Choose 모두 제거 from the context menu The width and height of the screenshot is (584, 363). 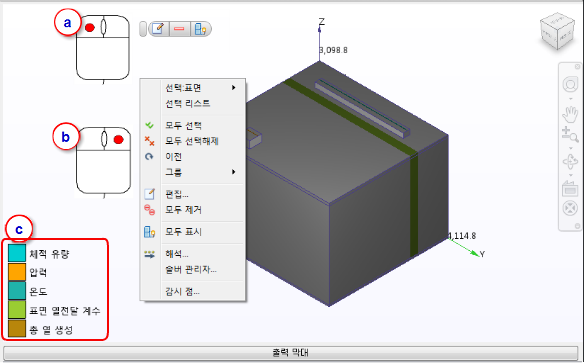click(193, 210)
